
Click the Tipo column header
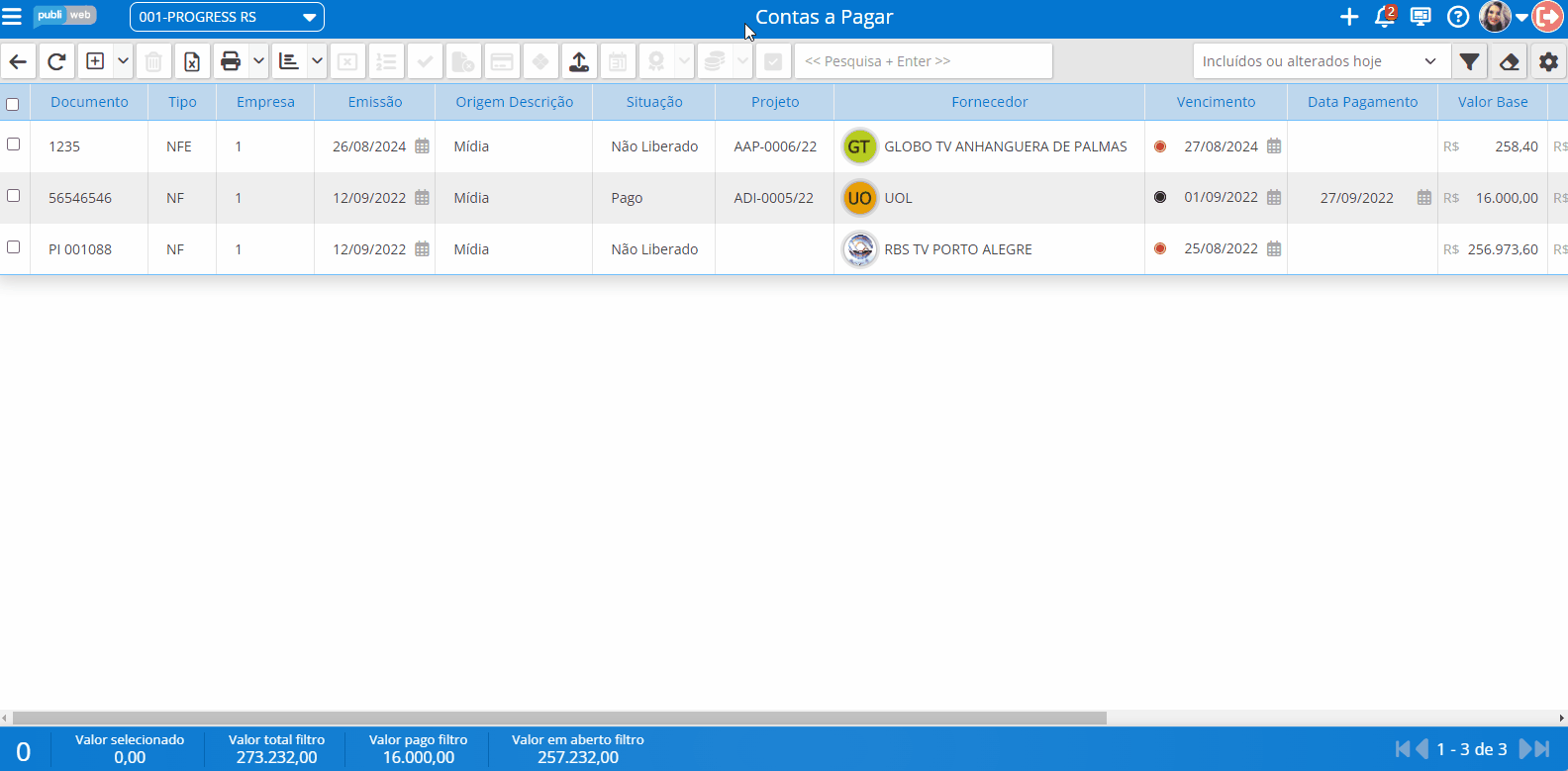(x=182, y=102)
